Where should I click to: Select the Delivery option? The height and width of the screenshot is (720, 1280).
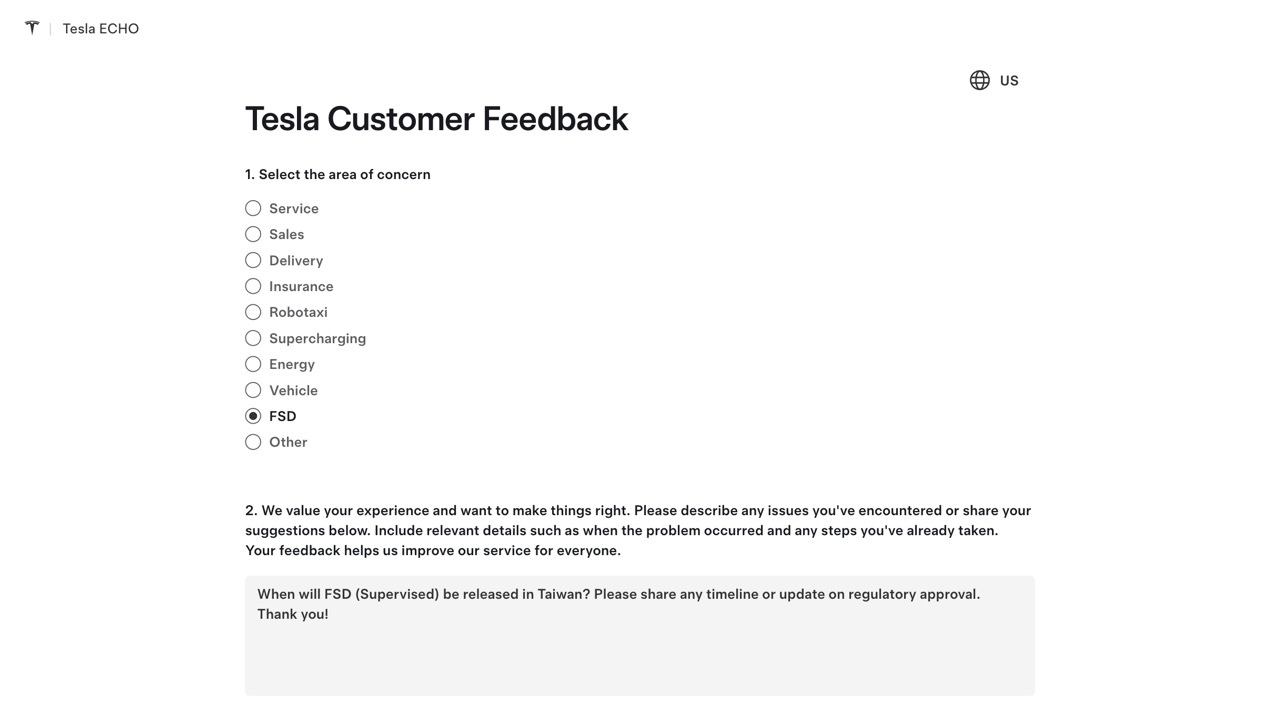253,260
